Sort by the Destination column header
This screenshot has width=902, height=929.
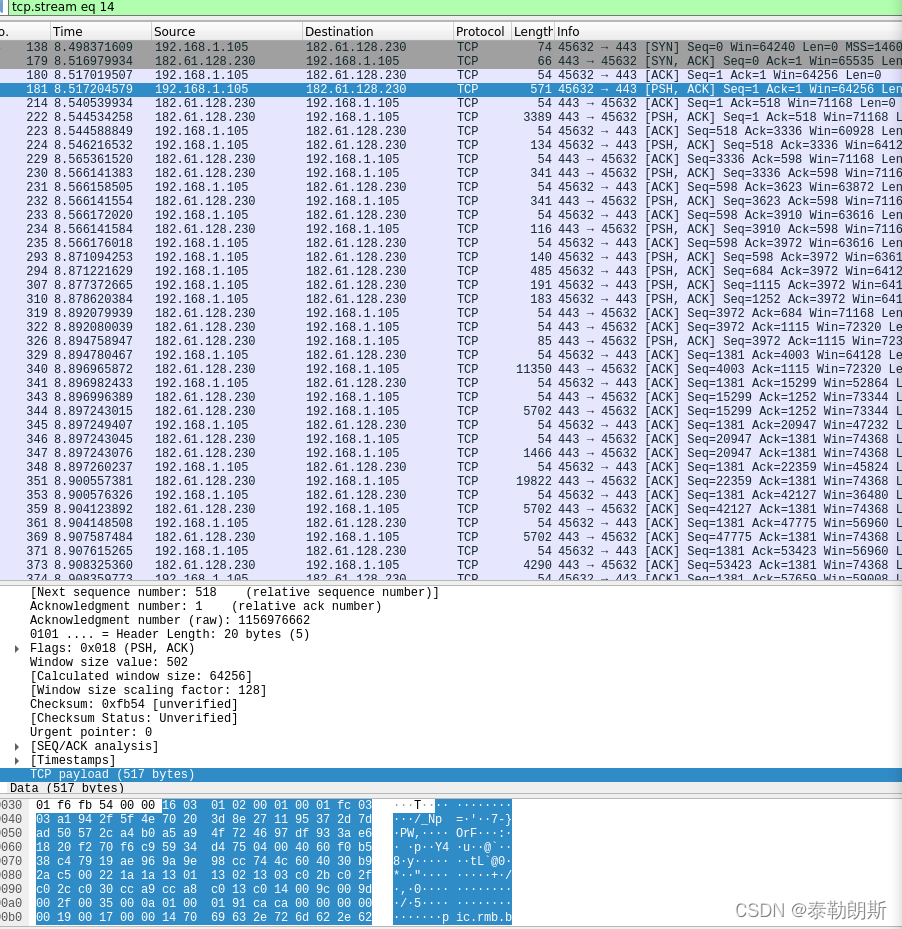point(378,31)
